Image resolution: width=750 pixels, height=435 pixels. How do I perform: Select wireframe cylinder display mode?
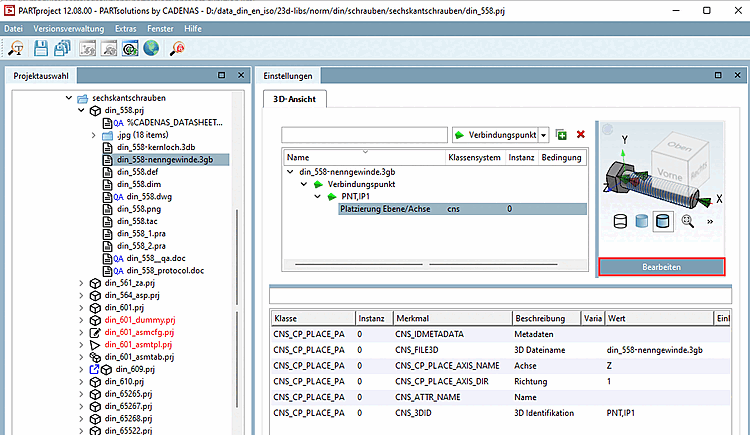click(618, 221)
